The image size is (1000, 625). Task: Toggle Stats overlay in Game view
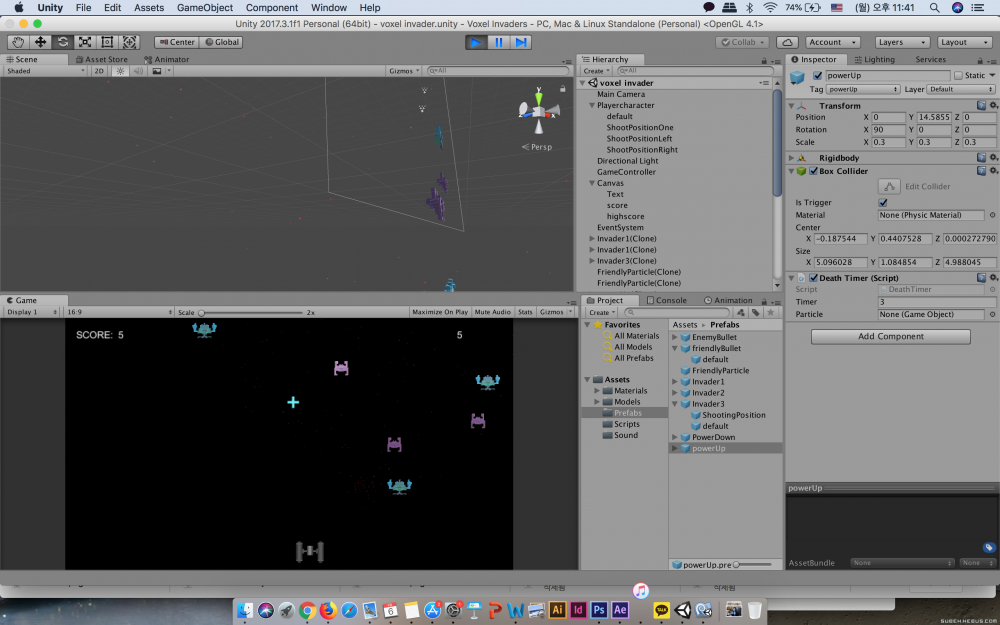click(525, 312)
